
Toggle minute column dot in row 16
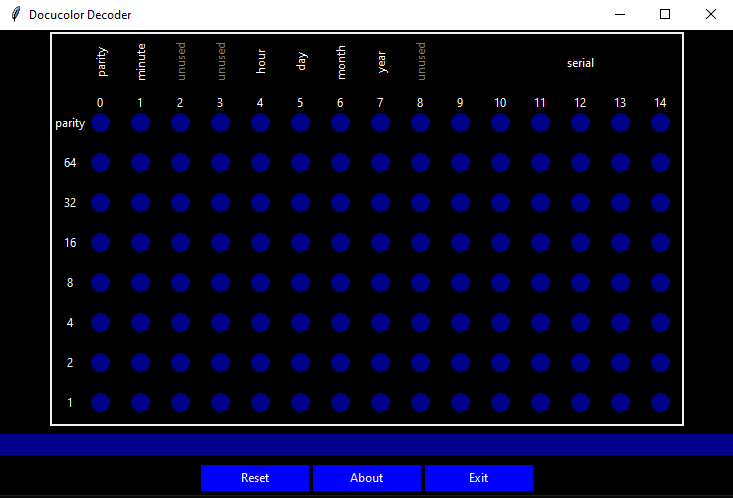140,243
